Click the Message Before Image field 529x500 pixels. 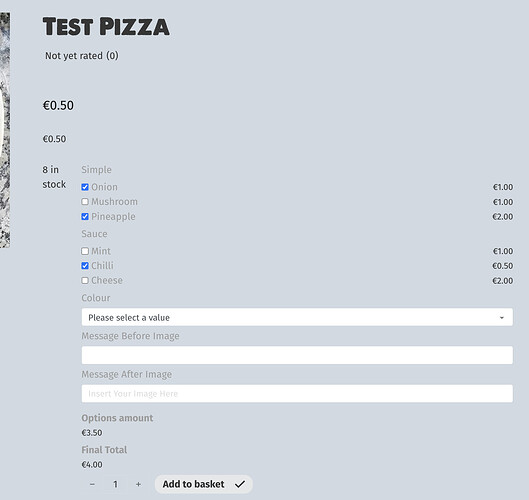(297, 355)
